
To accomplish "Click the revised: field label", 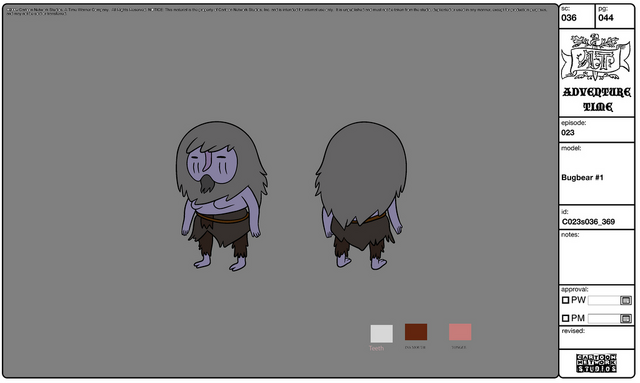I will point(573,331).
